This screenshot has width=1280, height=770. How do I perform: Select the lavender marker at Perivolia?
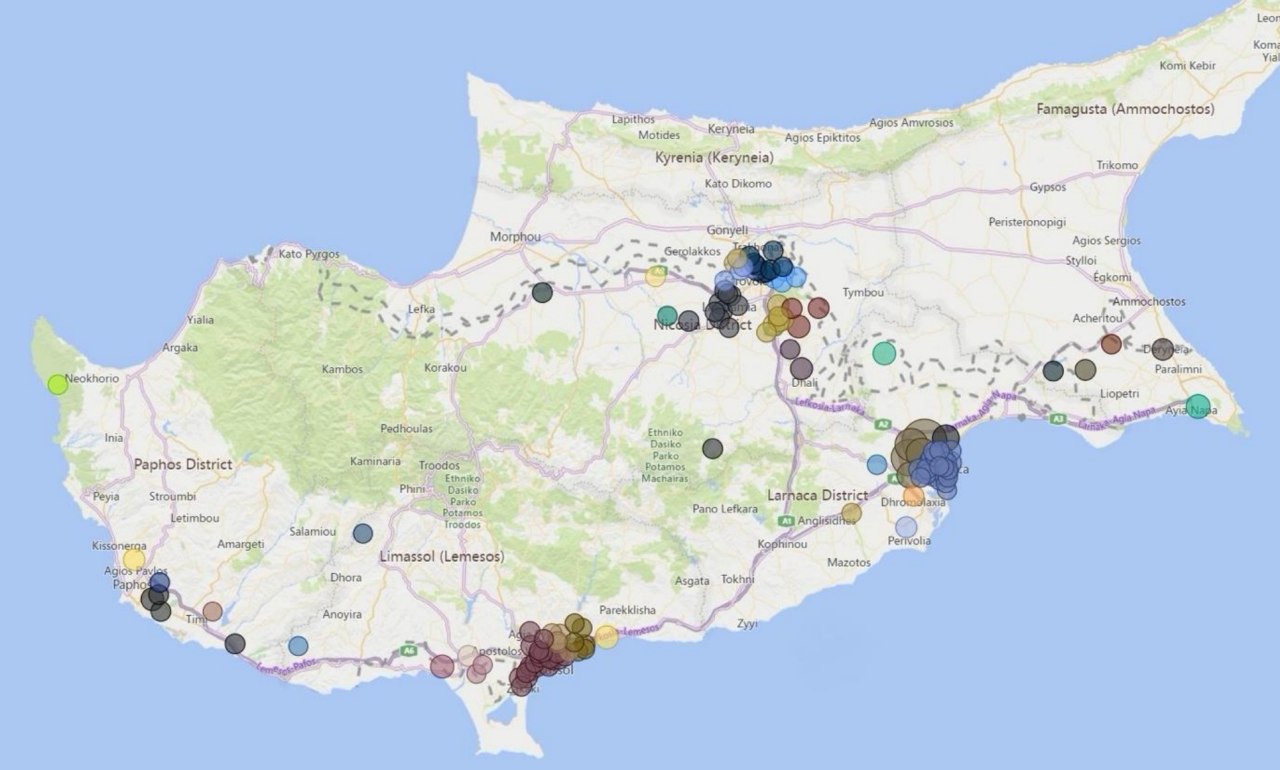click(x=906, y=527)
